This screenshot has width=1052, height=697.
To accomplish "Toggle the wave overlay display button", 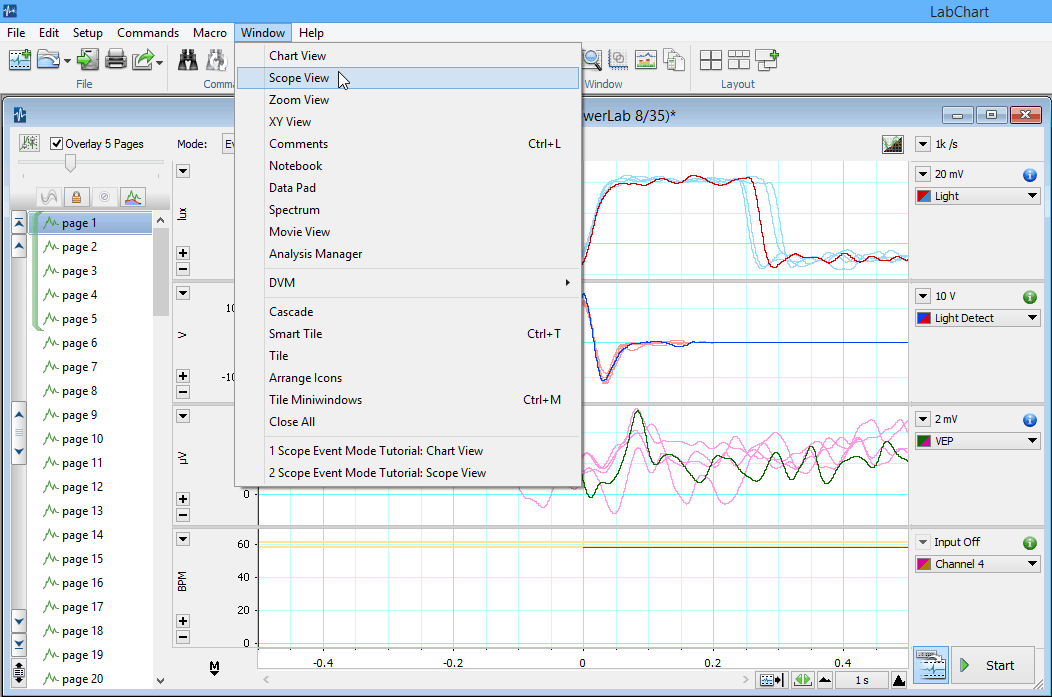I will pos(48,196).
